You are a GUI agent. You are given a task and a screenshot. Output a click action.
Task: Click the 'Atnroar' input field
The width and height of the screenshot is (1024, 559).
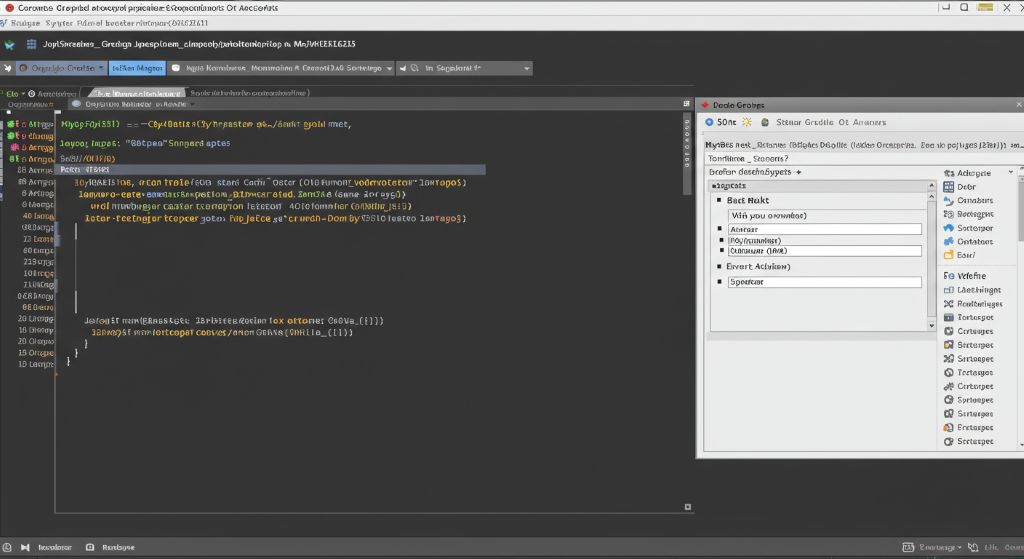click(825, 229)
